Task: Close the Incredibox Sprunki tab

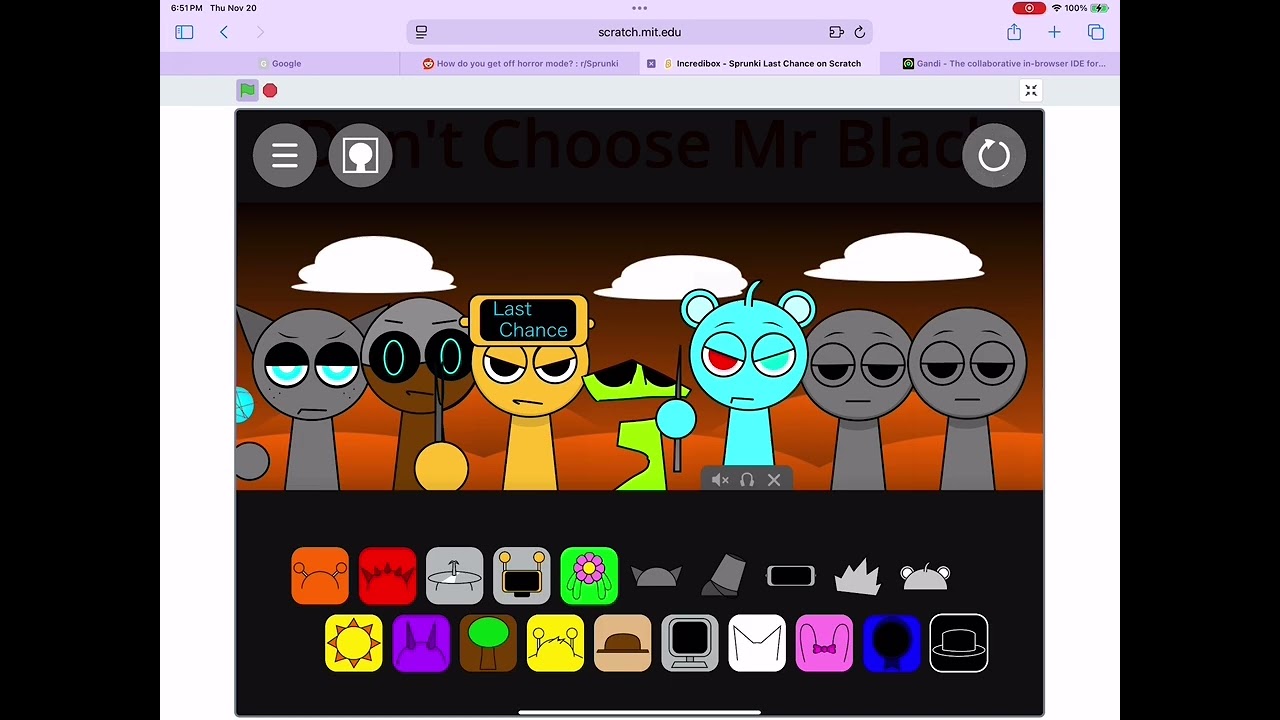Action: [651, 63]
